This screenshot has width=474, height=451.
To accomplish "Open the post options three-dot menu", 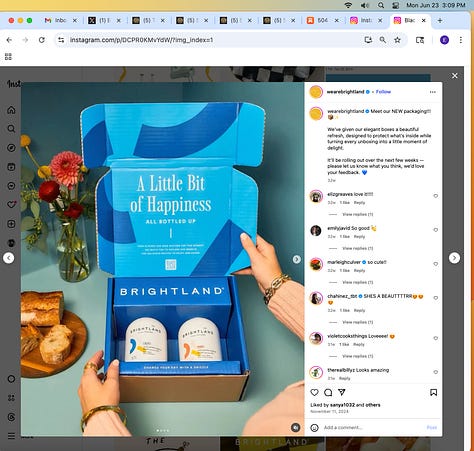I will (433, 92).
